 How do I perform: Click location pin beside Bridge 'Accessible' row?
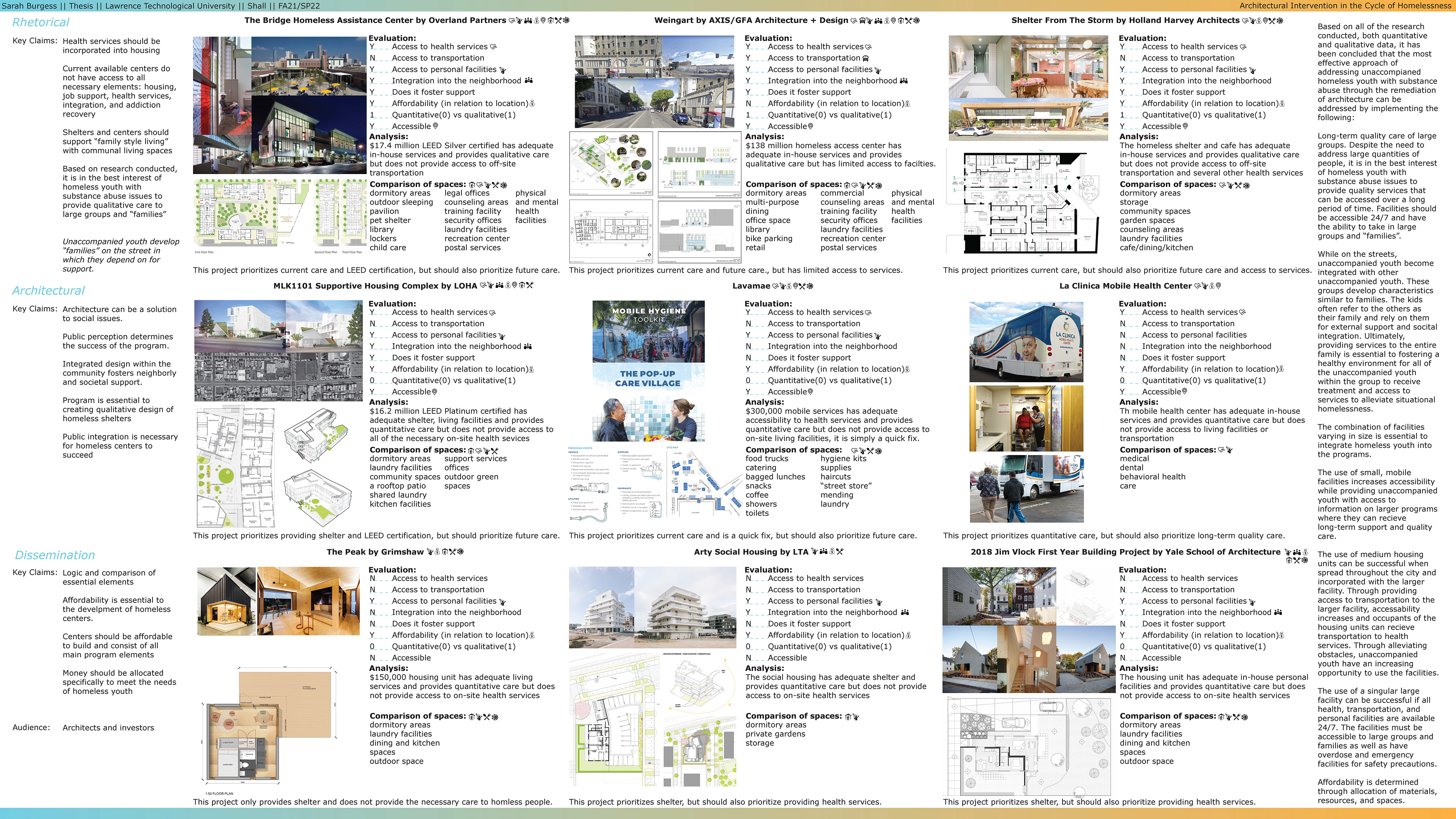[x=435, y=126]
